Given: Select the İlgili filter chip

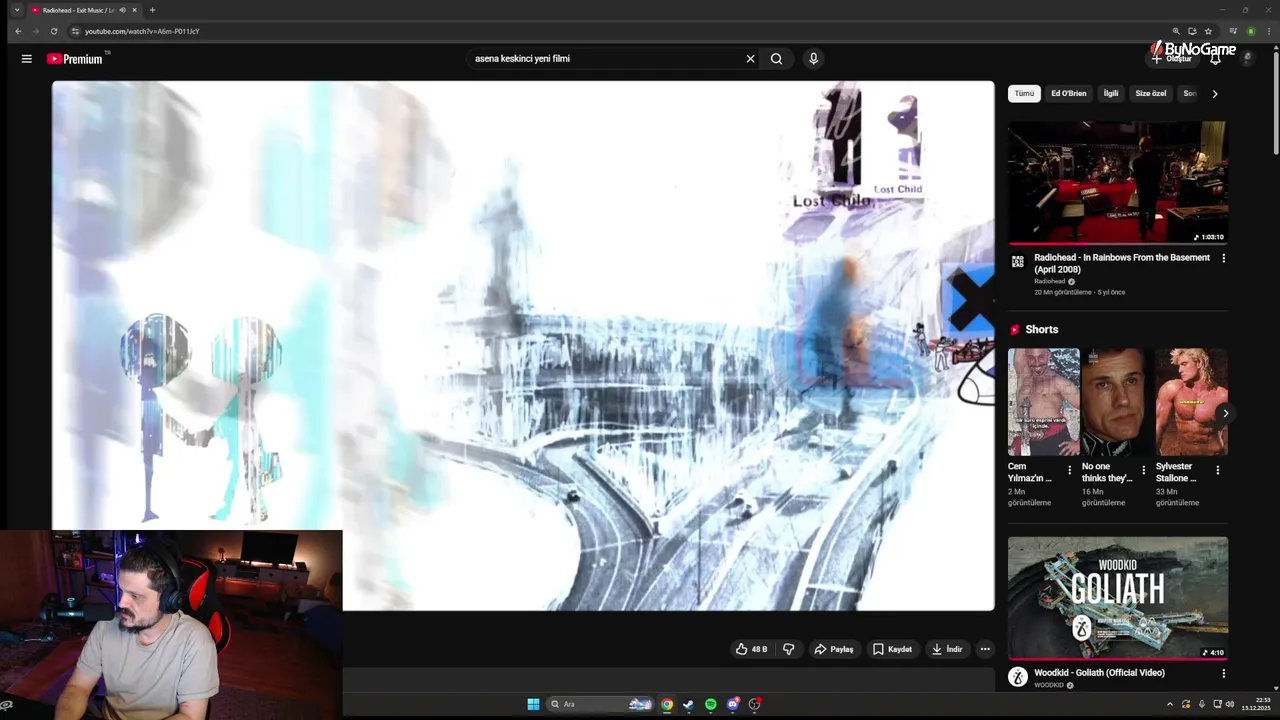Looking at the screenshot, I should tap(1111, 94).
